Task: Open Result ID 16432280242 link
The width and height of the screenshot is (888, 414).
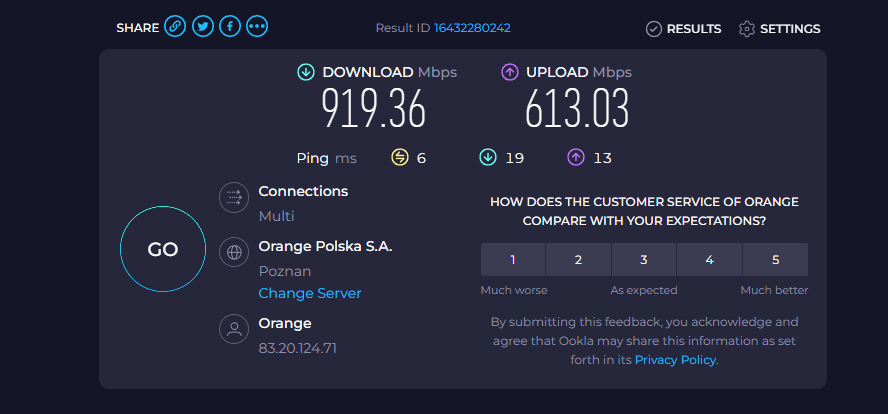Action: click(472, 28)
